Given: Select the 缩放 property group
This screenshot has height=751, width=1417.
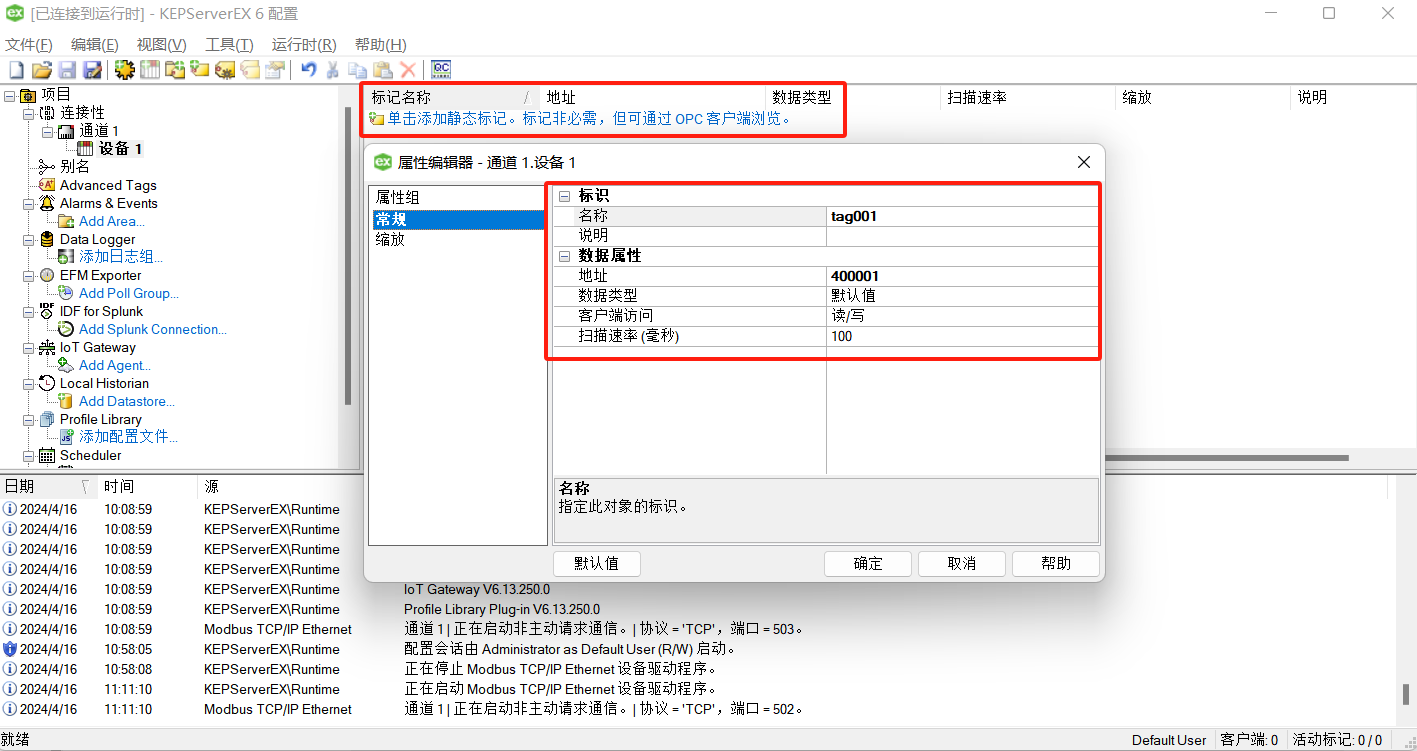Looking at the screenshot, I should pos(390,240).
